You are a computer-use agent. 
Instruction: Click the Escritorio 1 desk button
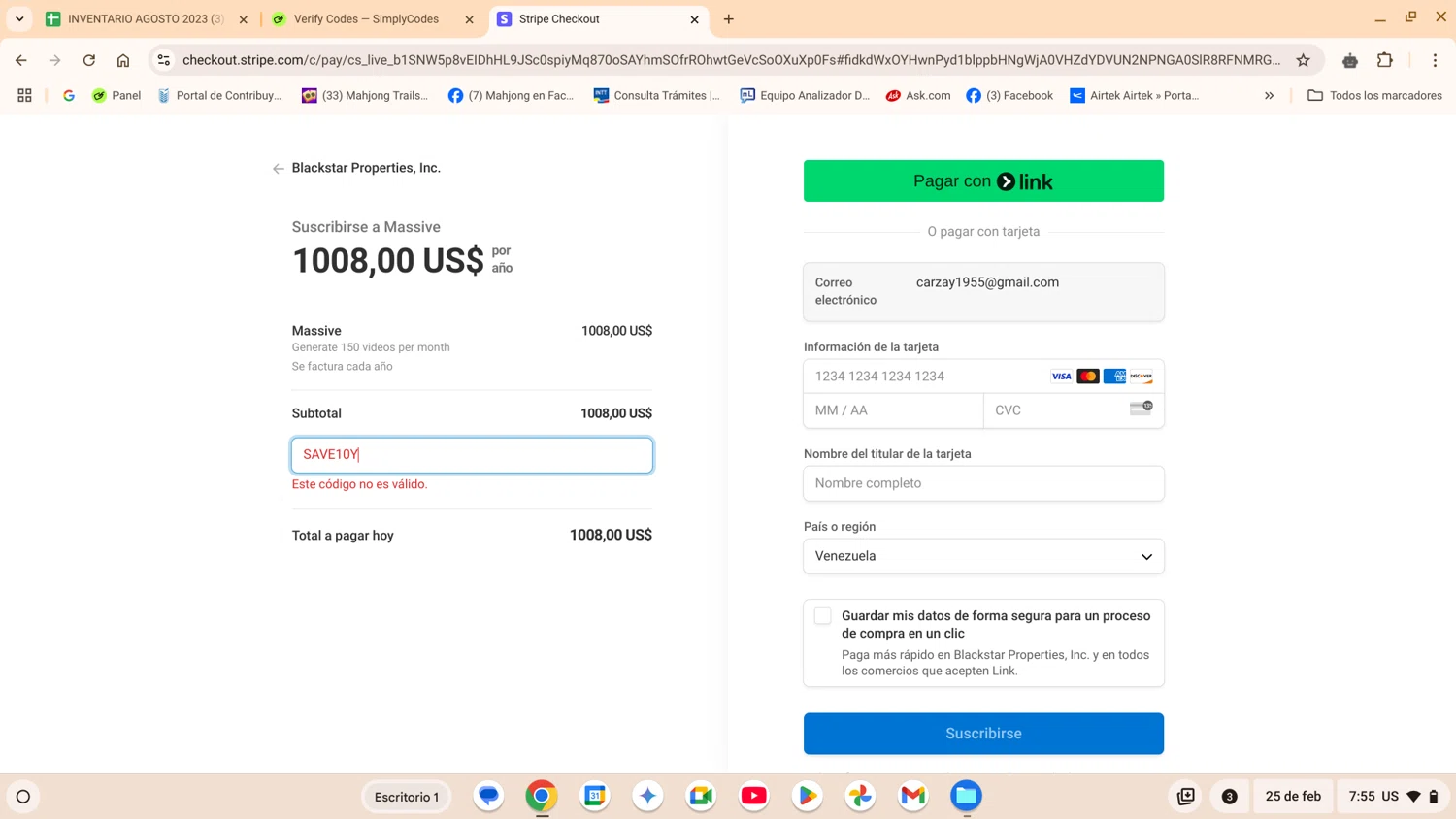tap(407, 797)
